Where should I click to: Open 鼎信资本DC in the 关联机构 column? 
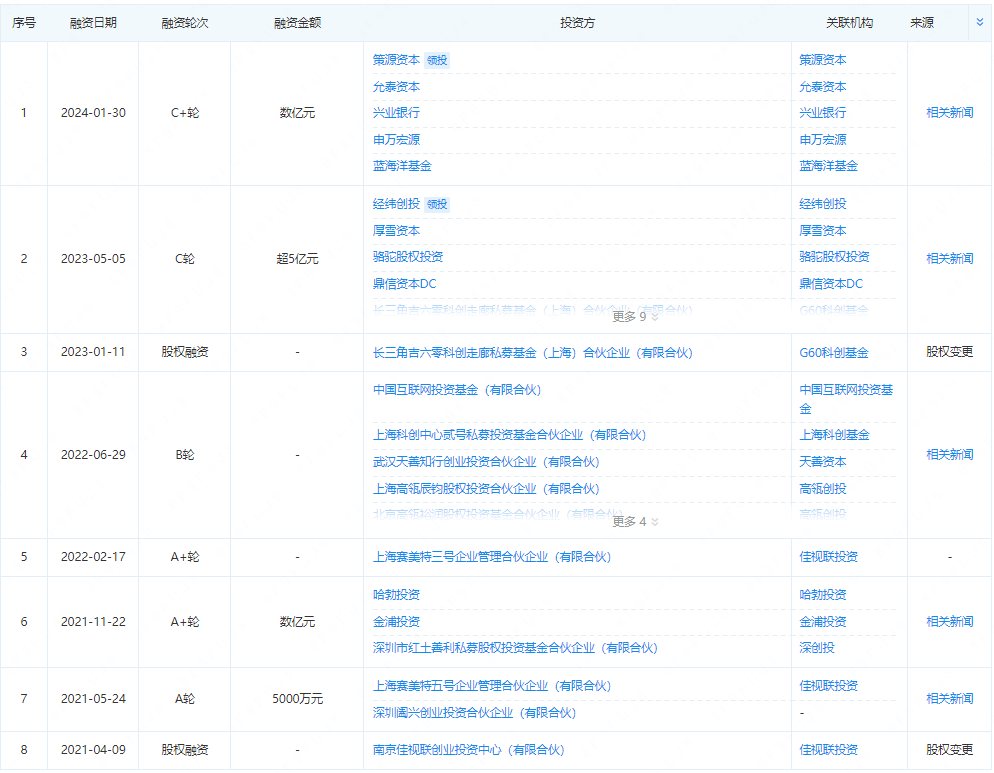[831, 283]
